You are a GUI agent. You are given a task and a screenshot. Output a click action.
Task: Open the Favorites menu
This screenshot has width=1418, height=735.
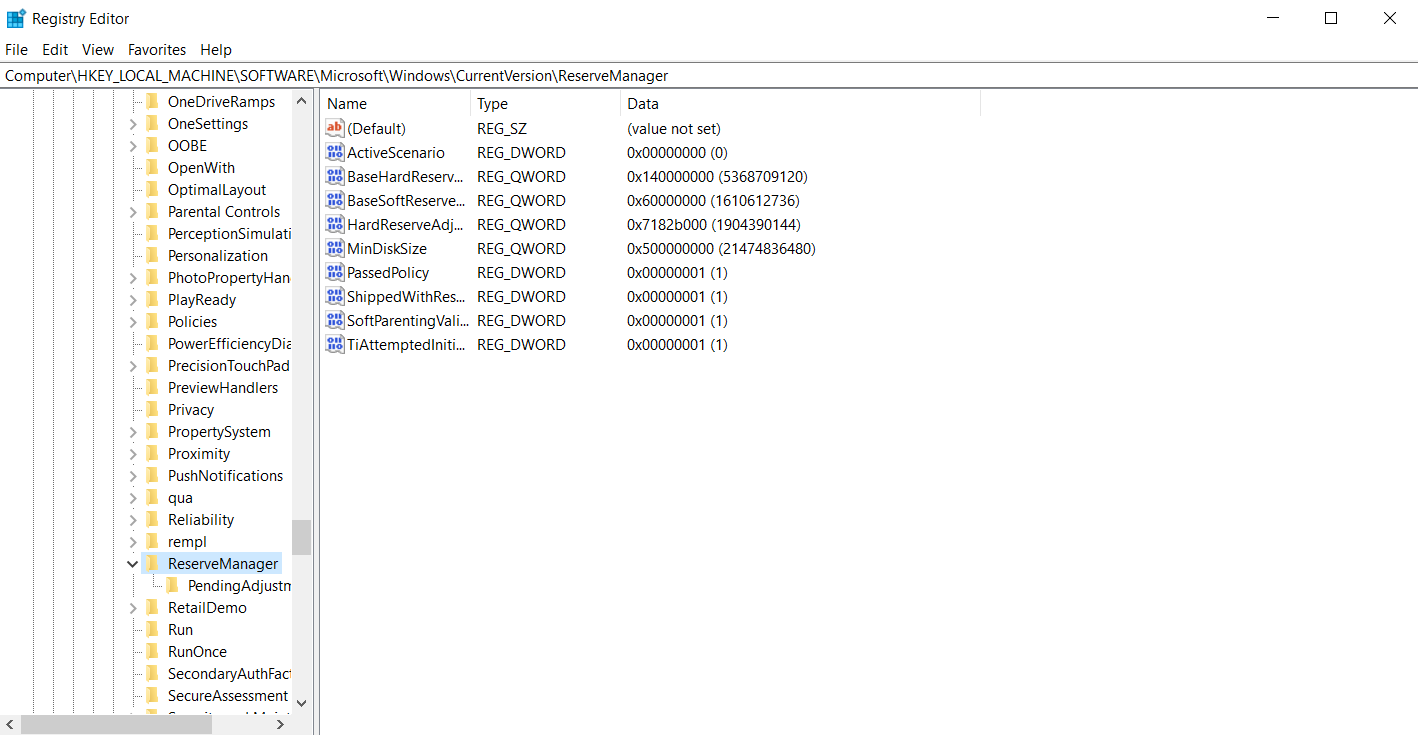click(x=157, y=49)
